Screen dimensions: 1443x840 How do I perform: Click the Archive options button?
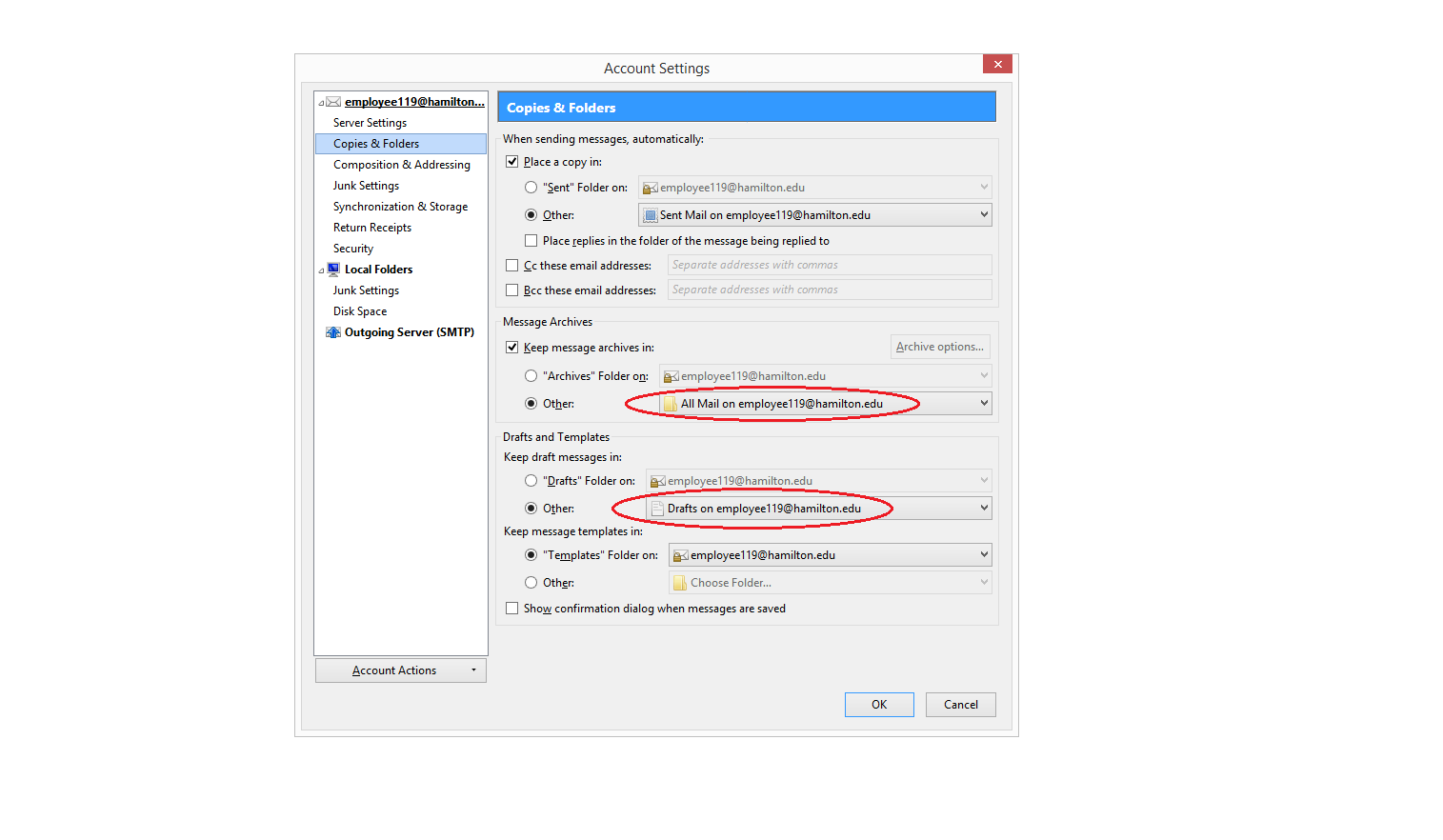940,347
